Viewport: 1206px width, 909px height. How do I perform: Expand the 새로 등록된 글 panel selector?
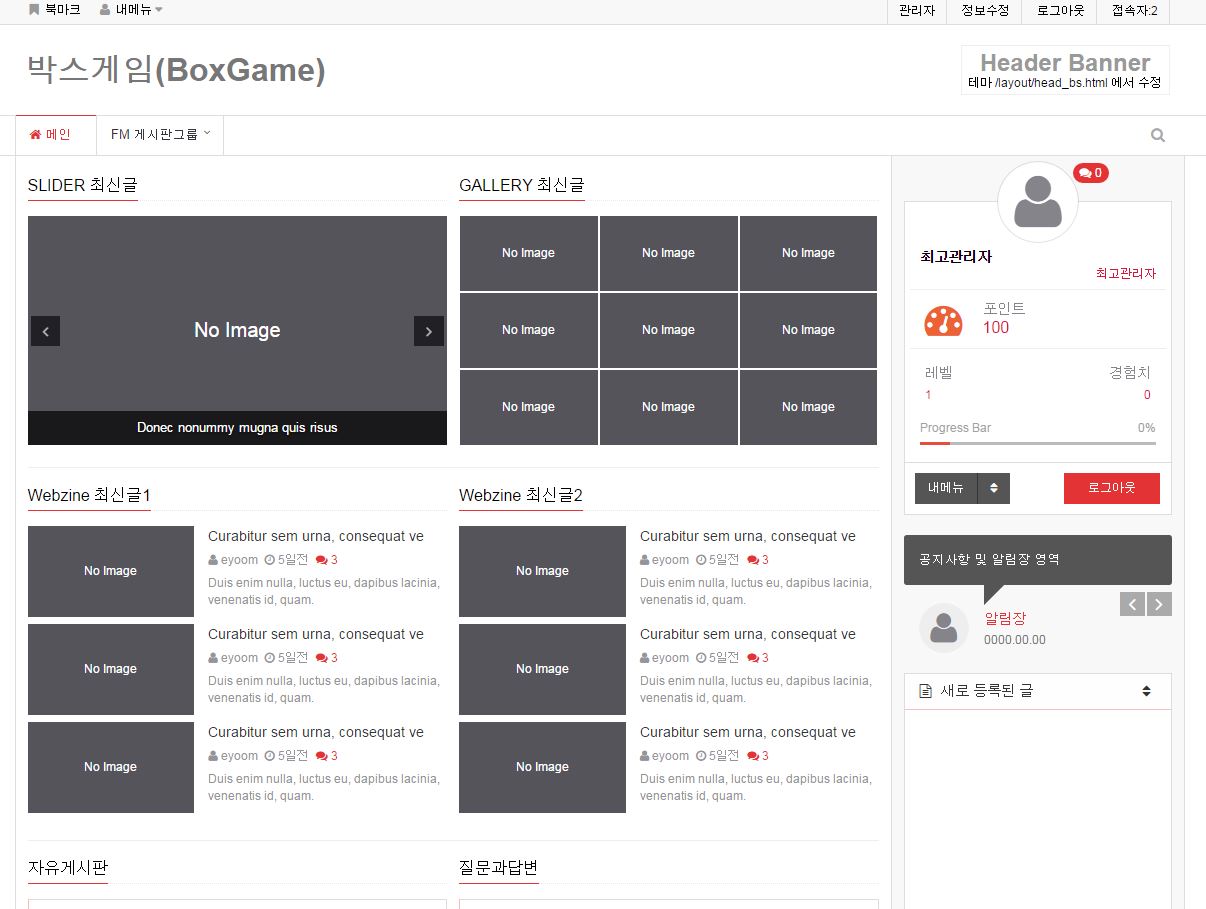coord(1146,691)
